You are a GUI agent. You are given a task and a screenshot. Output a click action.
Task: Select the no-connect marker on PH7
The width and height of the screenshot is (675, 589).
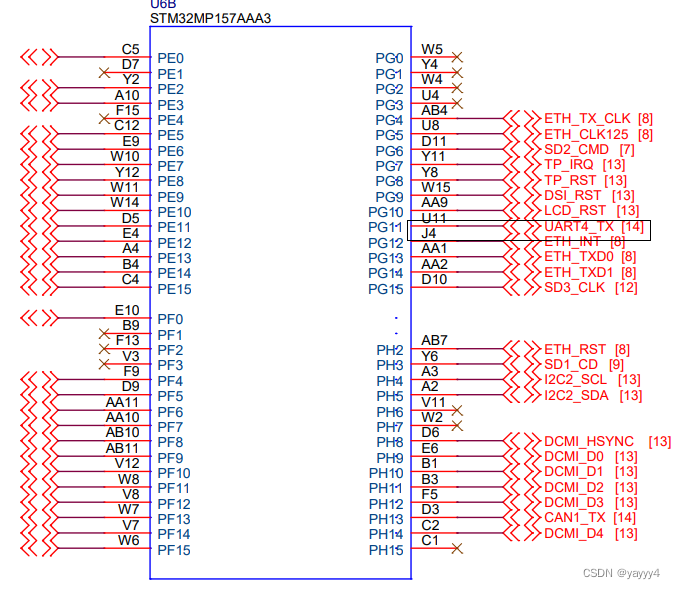tap(457, 426)
